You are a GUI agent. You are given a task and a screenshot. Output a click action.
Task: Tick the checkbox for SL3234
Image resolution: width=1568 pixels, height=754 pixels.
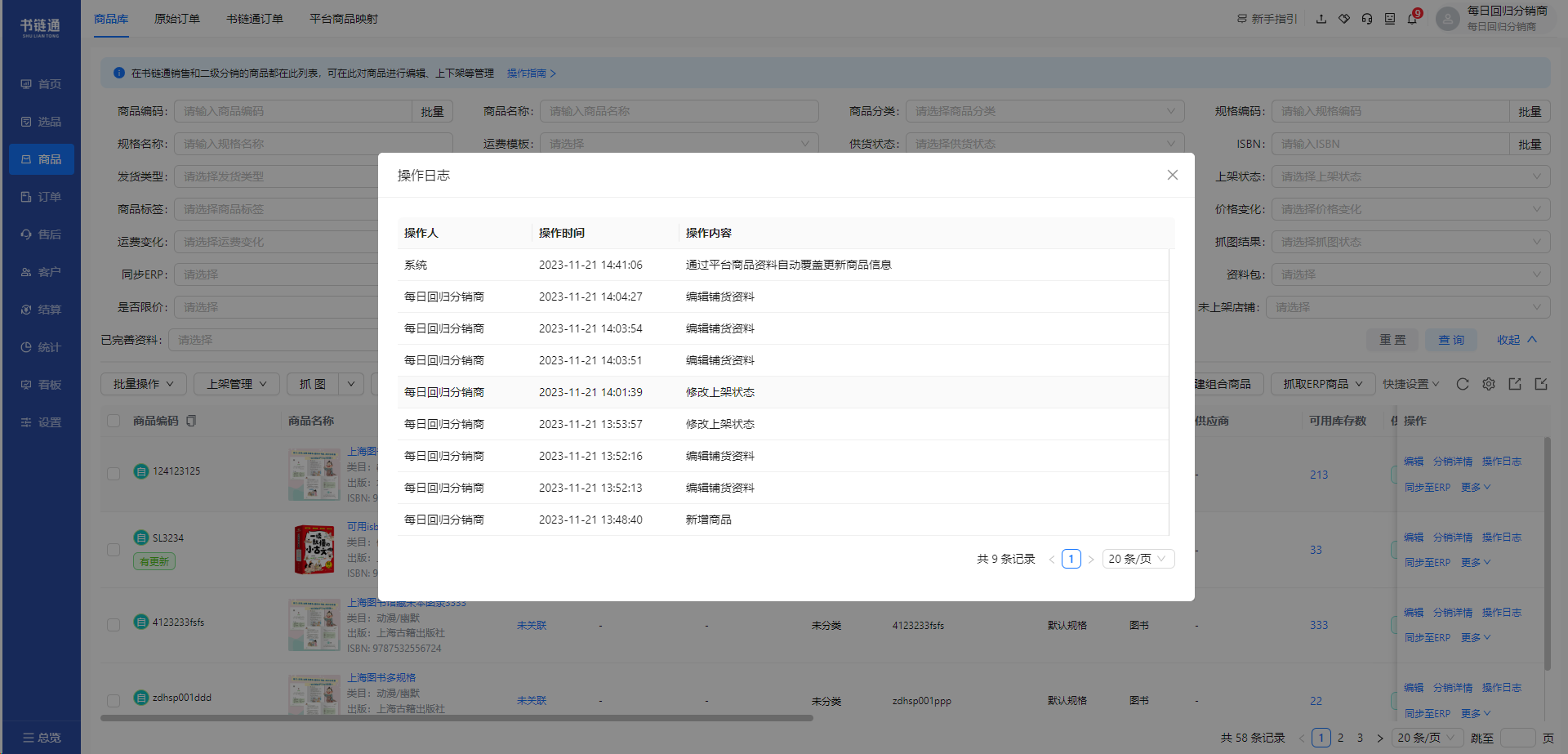pyautogui.click(x=114, y=549)
